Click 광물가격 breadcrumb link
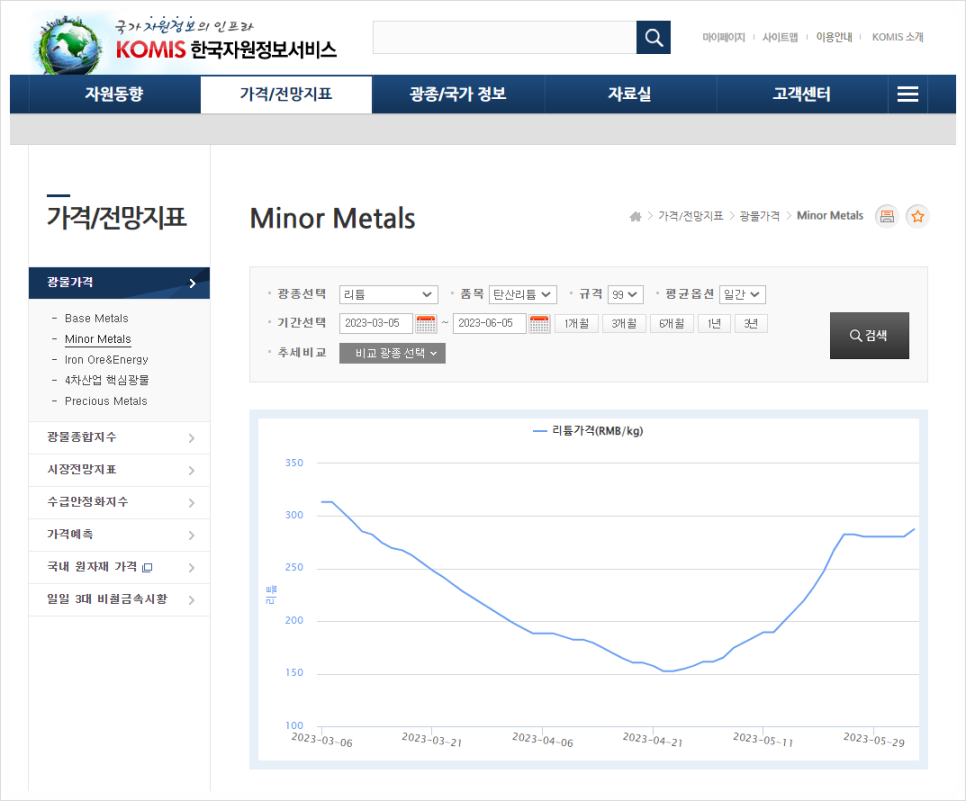The width and height of the screenshot is (966, 801). tap(760, 216)
